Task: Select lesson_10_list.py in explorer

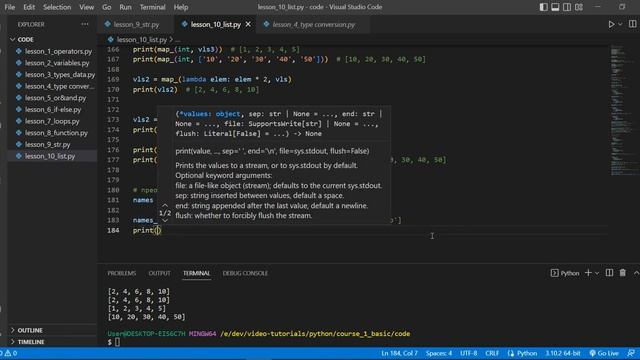Action: coord(53,156)
